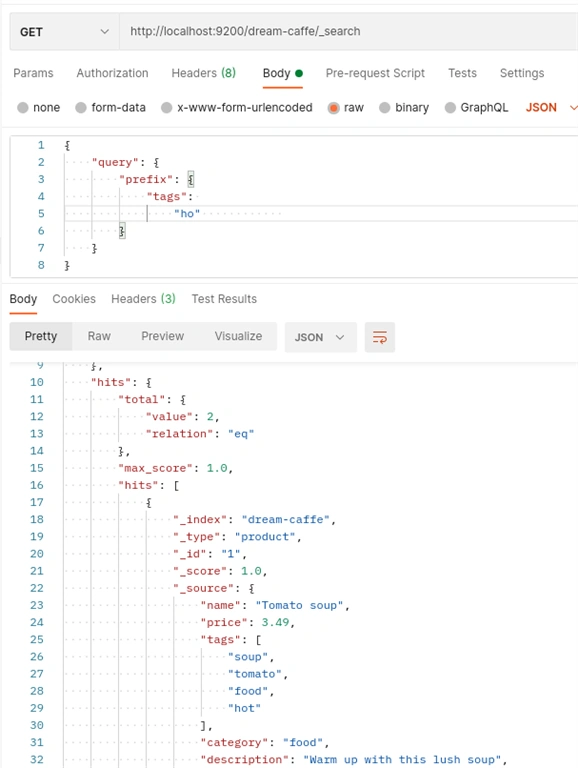The height and width of the screenshot is (768, 578).
Task: Click the request URL field
Action: click(348, 32)
